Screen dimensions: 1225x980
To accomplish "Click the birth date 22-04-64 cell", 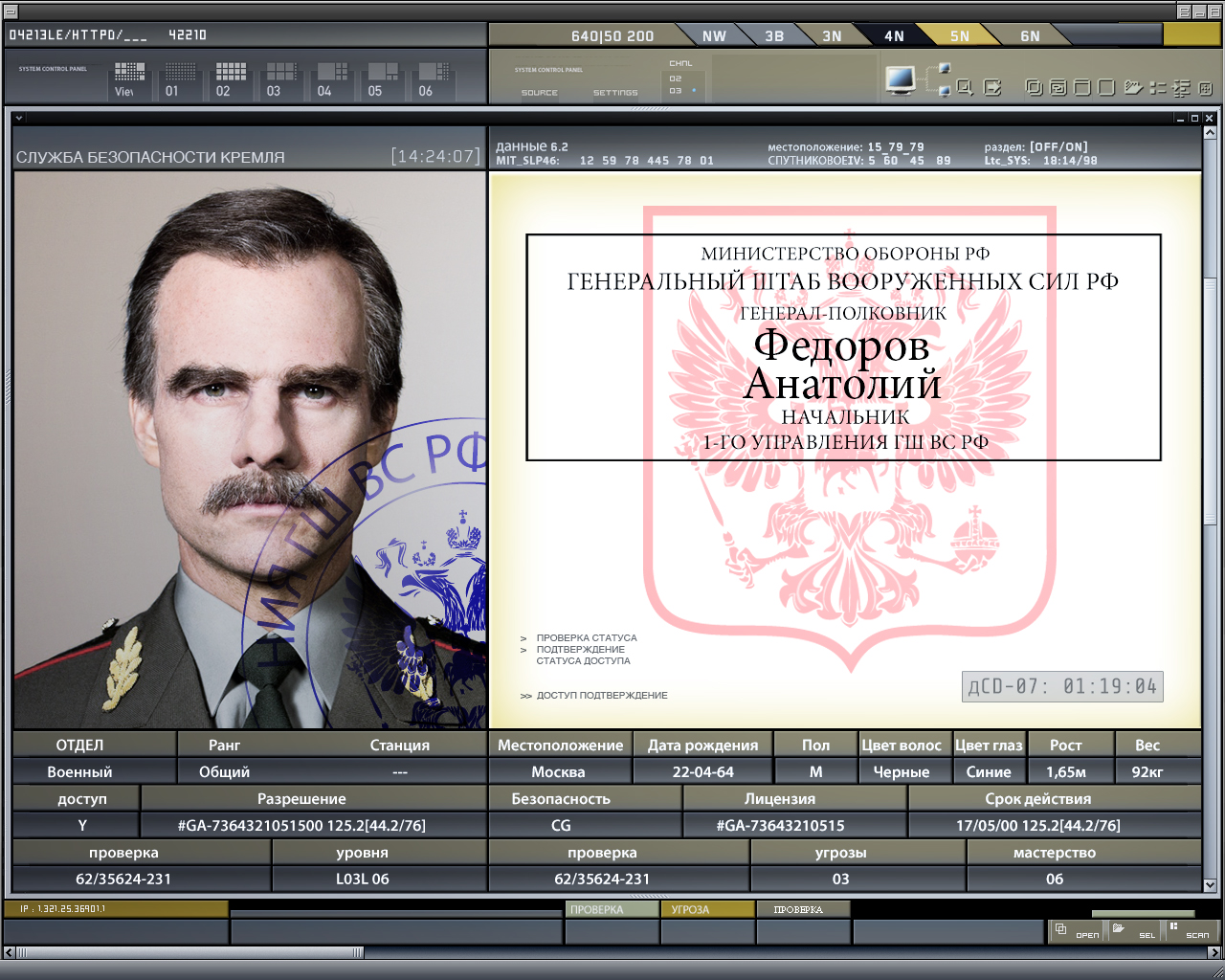I will tap(702, 771).
